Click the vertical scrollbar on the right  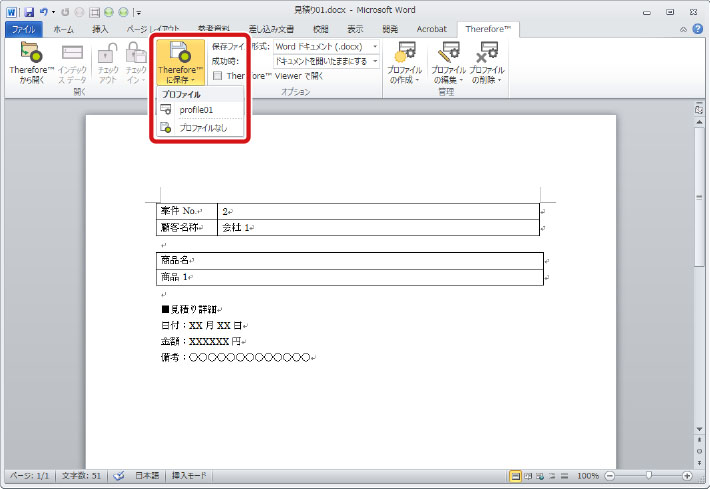point(700,200)
